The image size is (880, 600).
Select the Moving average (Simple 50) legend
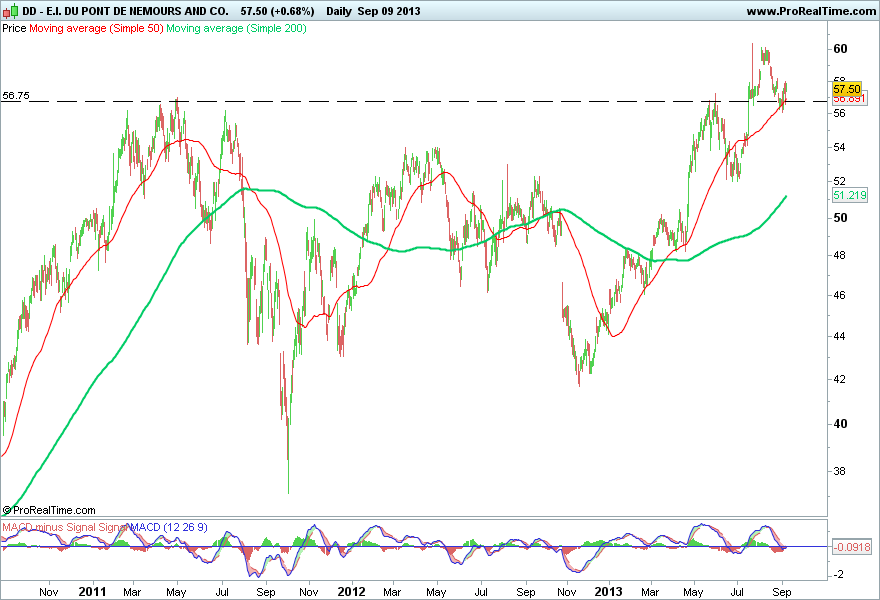point(96,28)
